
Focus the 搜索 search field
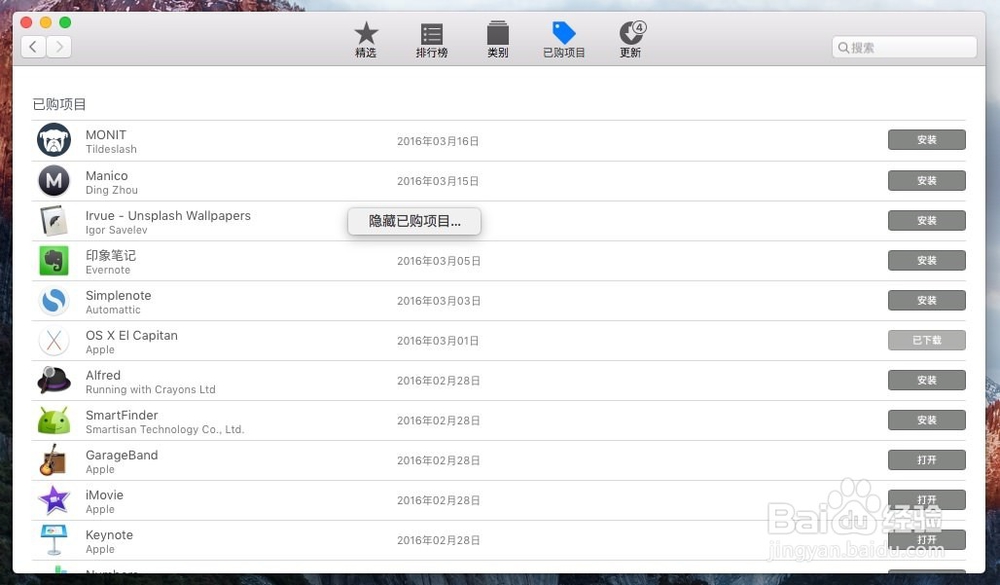coord(904,47)
